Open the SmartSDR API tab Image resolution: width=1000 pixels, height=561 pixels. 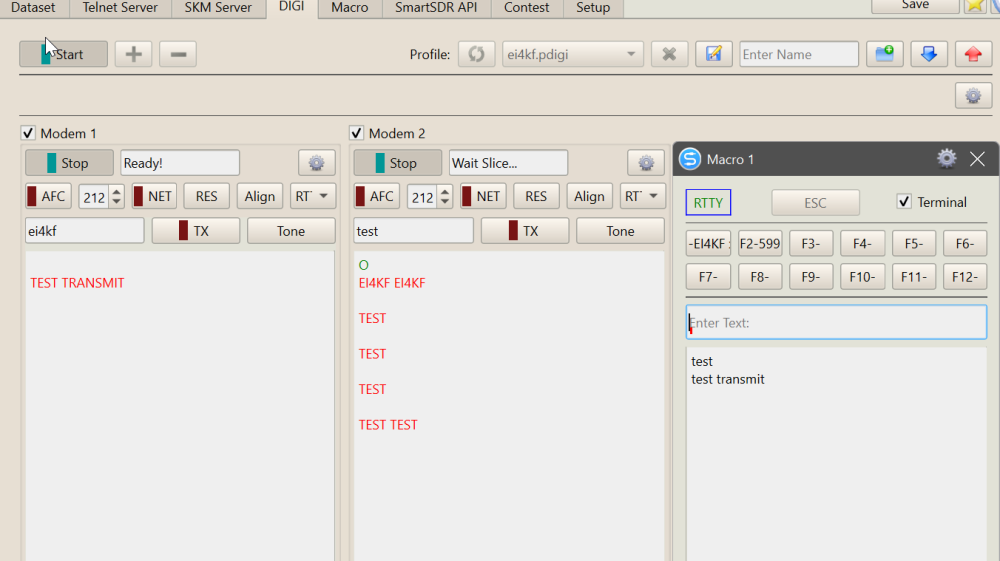(436, 8)
